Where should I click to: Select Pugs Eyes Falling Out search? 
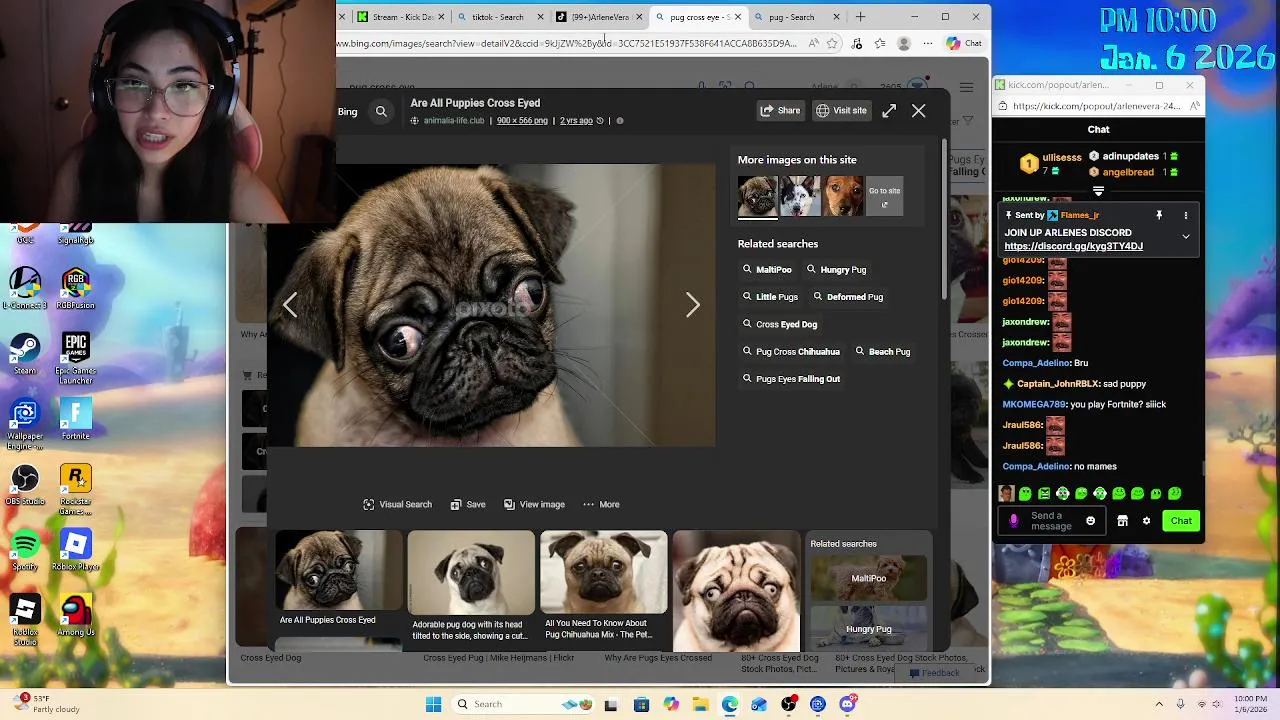[791, 379]
